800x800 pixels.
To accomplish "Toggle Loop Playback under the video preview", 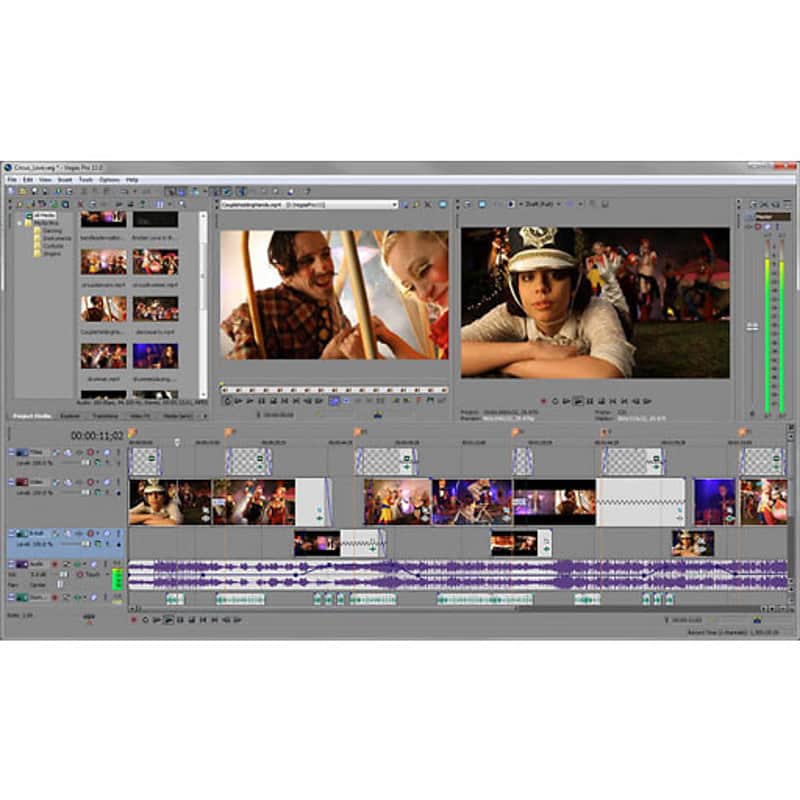I will 555,402.
